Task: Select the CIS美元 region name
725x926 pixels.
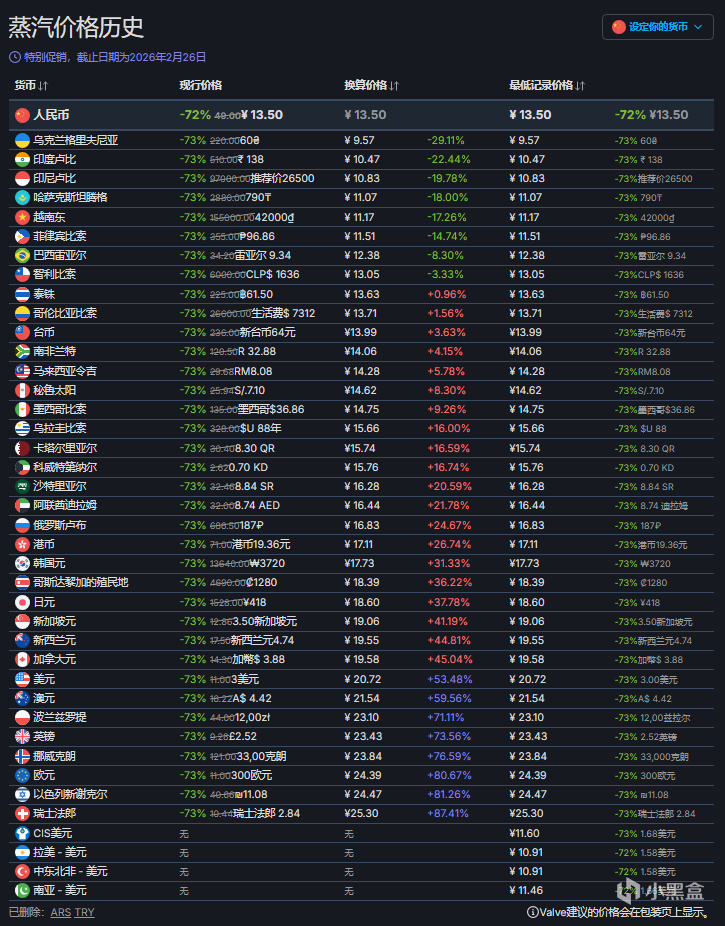Action: tap(53, 833)
